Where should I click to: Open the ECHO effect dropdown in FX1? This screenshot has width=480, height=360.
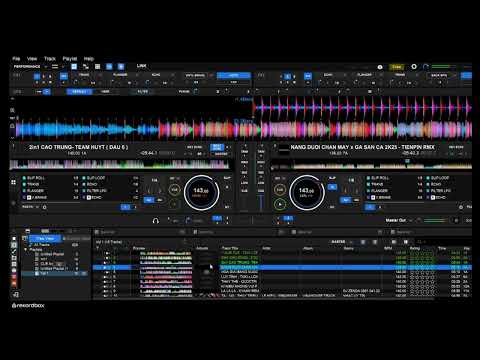[x=157, y=75]
